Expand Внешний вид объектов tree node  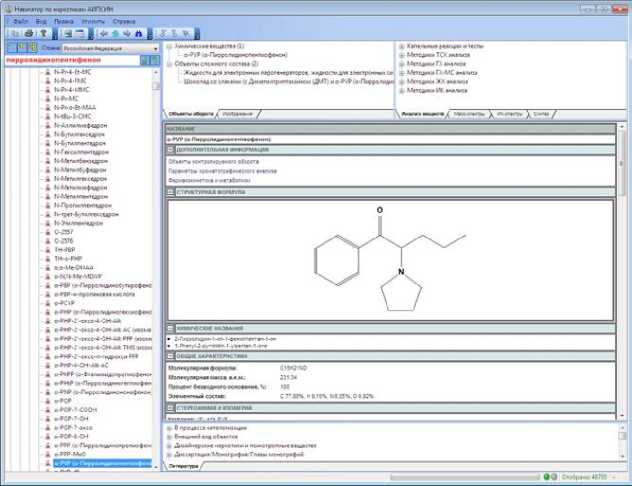[x=168, y=435]
